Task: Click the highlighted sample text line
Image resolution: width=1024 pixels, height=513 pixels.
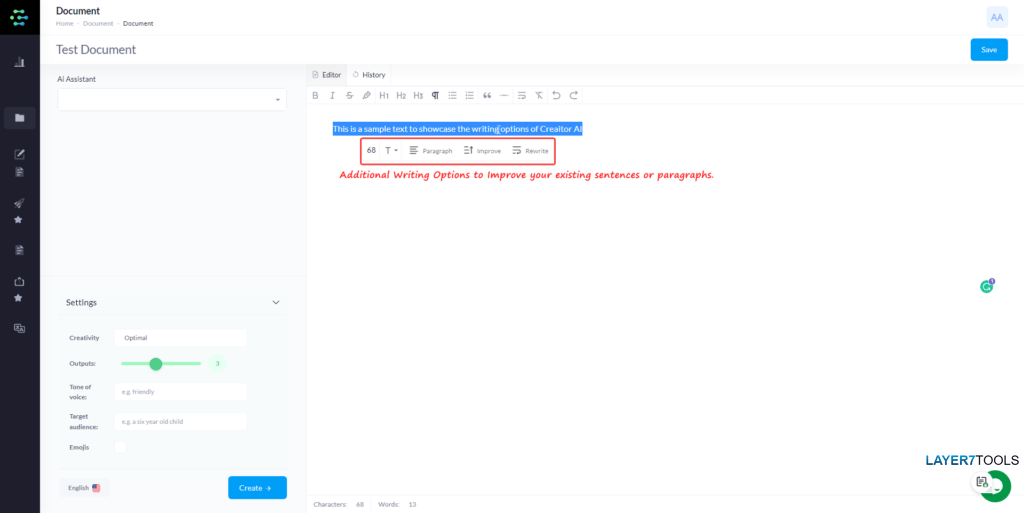Action: [x=457, y=129]
